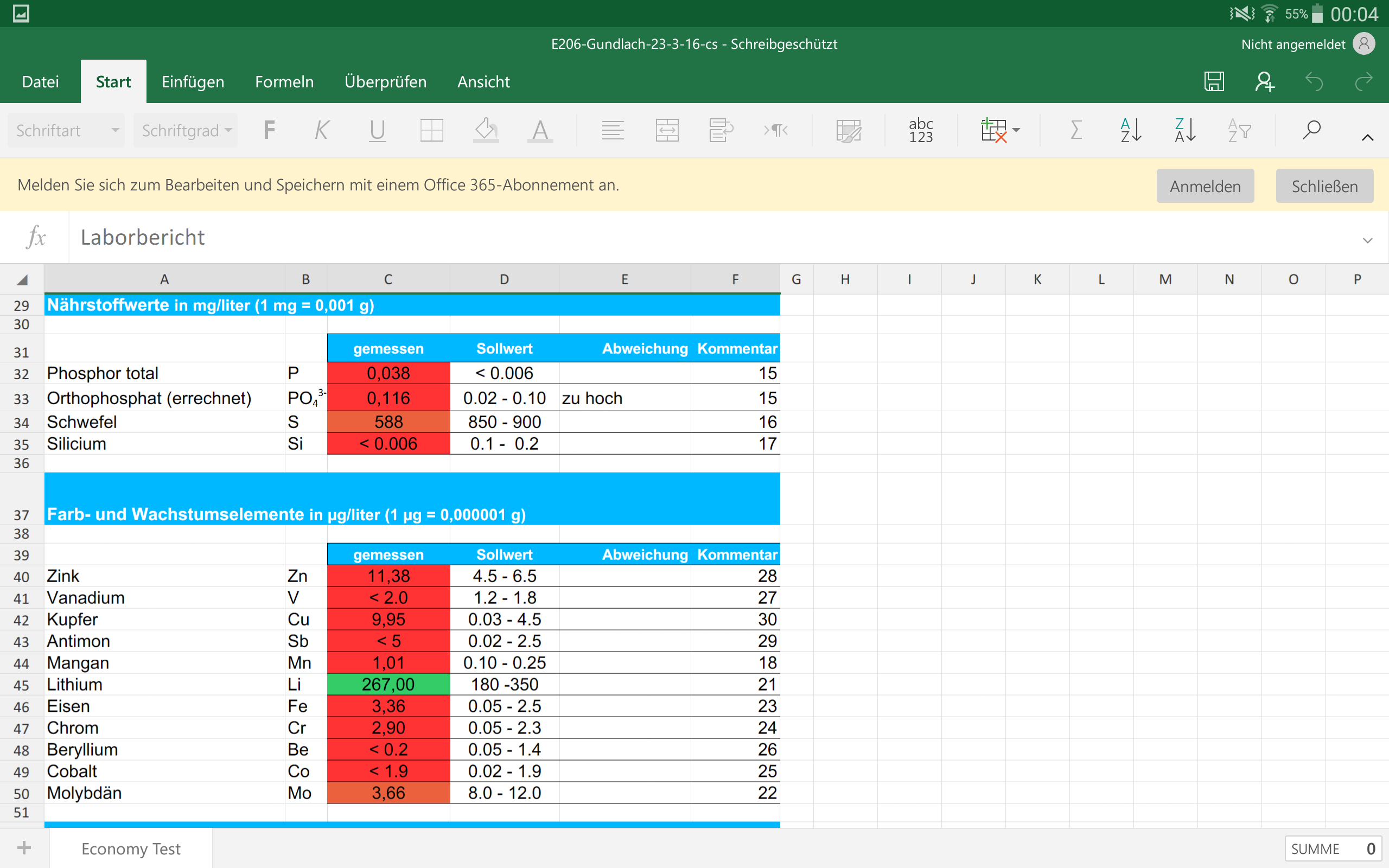1389x868 pixels.
Task: Click the AutoSum sigma icon
Action: tap(1076, 130)
